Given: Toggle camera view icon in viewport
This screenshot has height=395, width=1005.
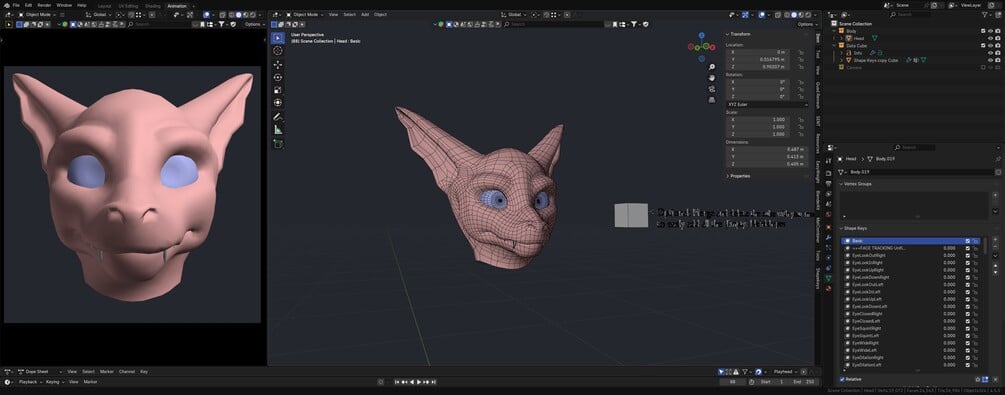Looking at the screenshot, I should point(711,88).
